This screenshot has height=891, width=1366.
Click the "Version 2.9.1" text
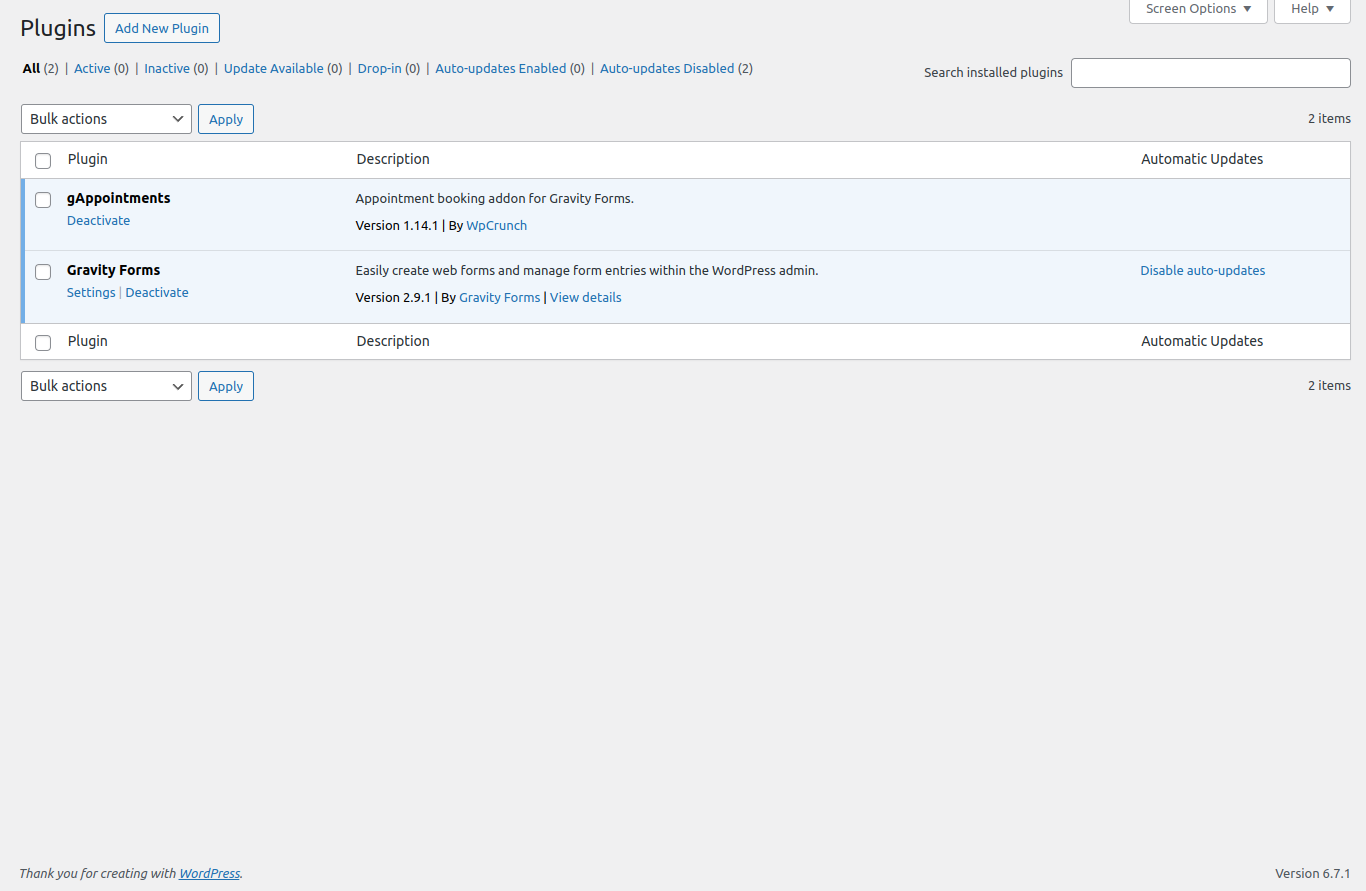pos(393,298)
